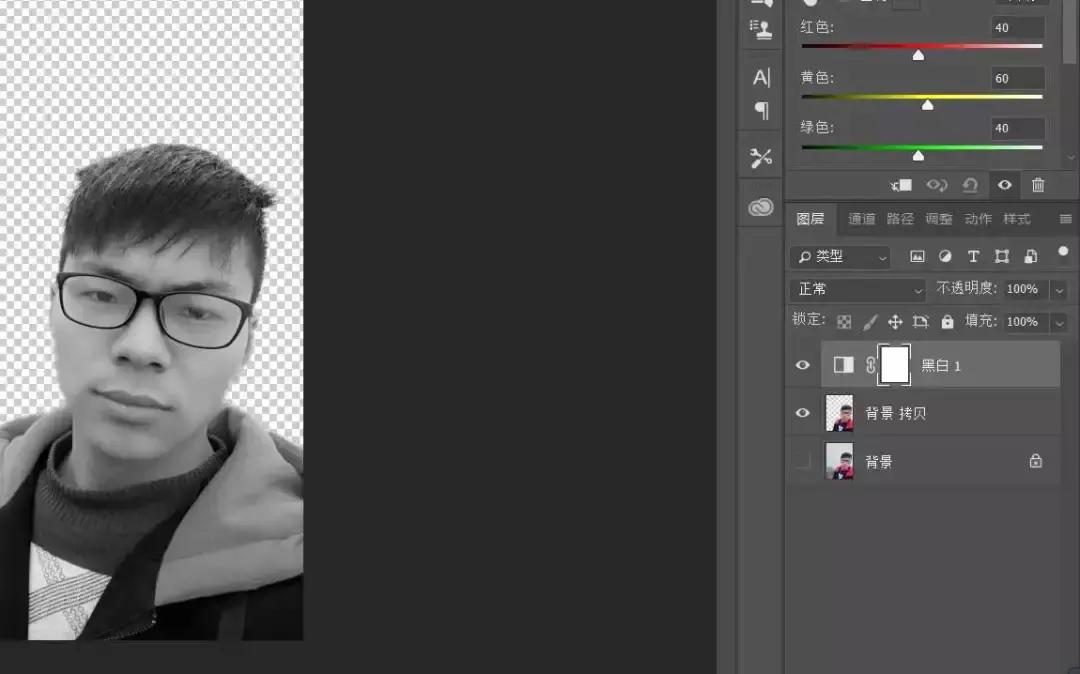
Task: Lock position move icon
Action: (x=895, y=322)
